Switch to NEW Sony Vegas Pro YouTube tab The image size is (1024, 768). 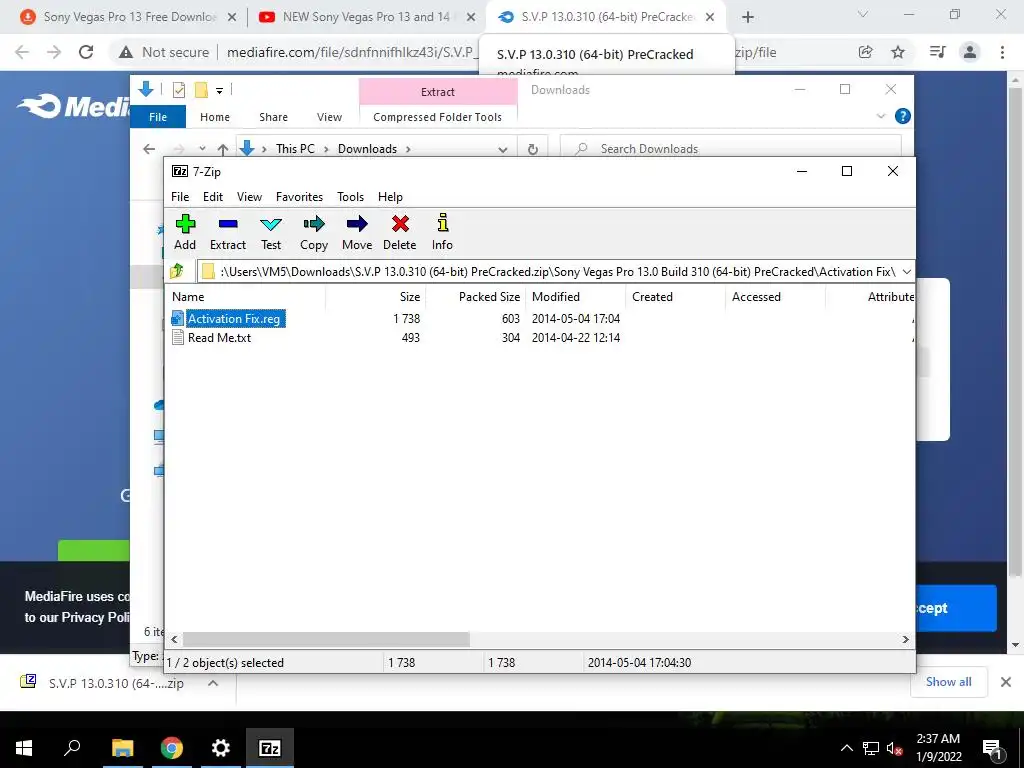[366, 17]
